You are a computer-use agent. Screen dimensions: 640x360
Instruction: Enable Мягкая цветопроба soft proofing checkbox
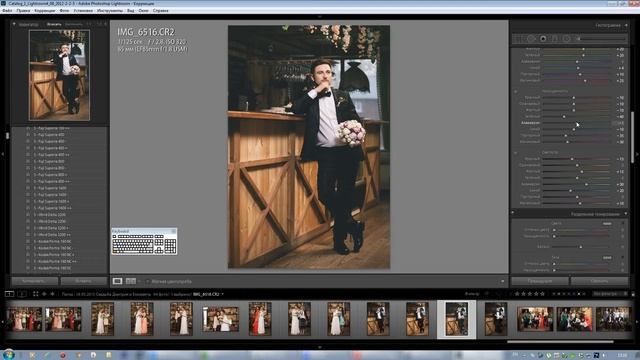148,281
